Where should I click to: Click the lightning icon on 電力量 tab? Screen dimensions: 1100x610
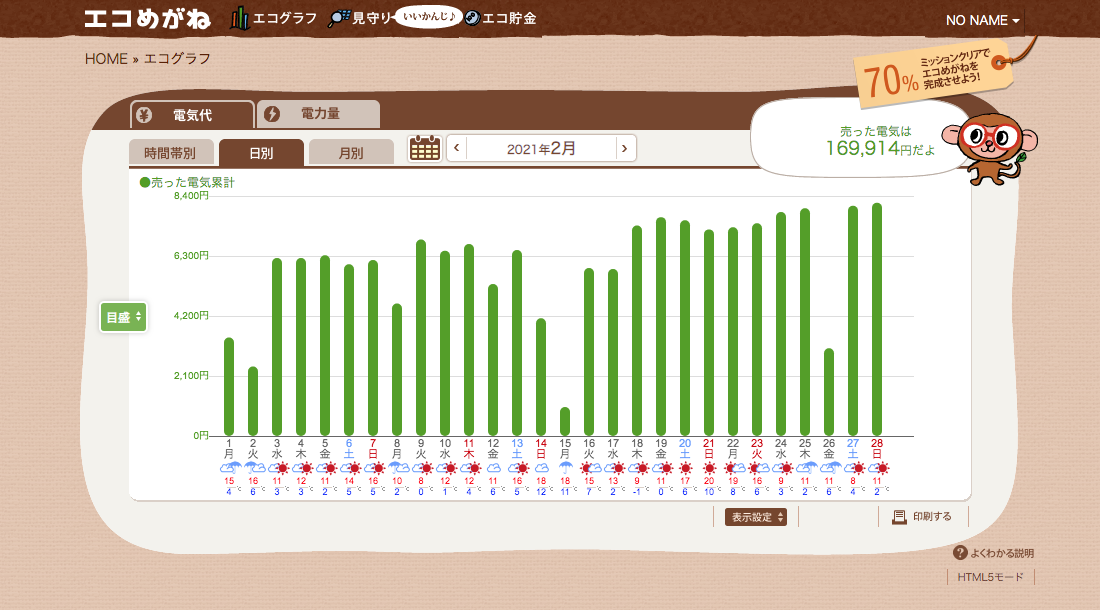[x=272, y=114]
